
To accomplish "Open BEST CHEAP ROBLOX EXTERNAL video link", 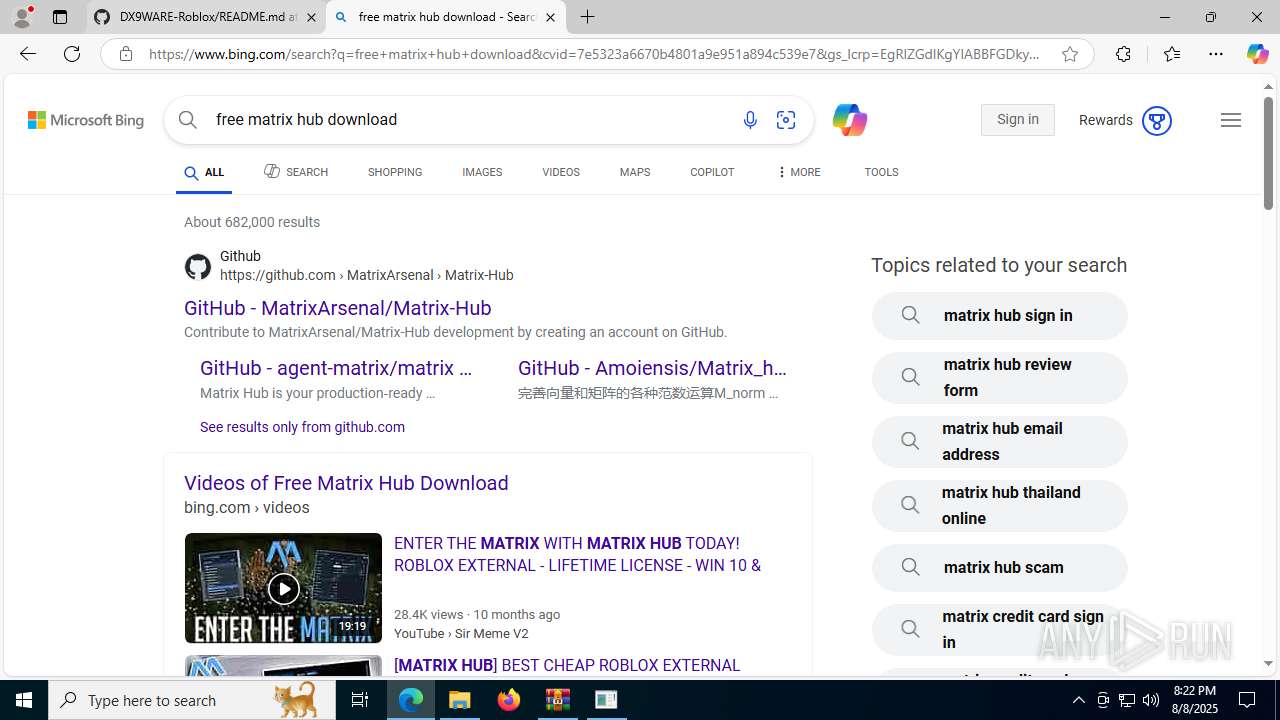I will [567, 666].
